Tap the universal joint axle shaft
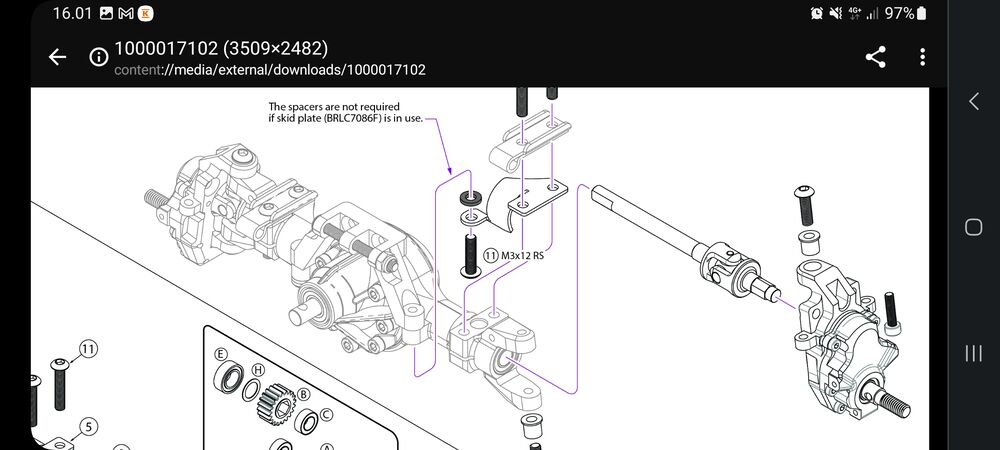Viewport: 1000px width, 450px height. [x=686, y=244]
